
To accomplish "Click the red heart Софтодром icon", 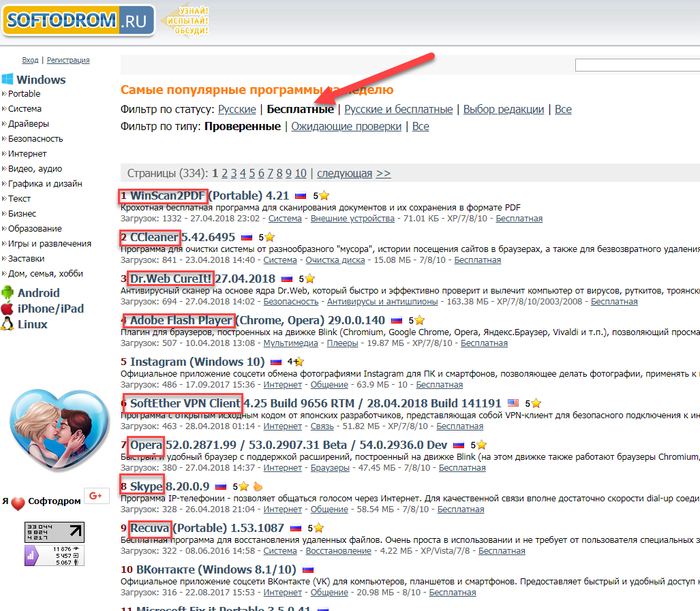I will (x=18, y=503).
